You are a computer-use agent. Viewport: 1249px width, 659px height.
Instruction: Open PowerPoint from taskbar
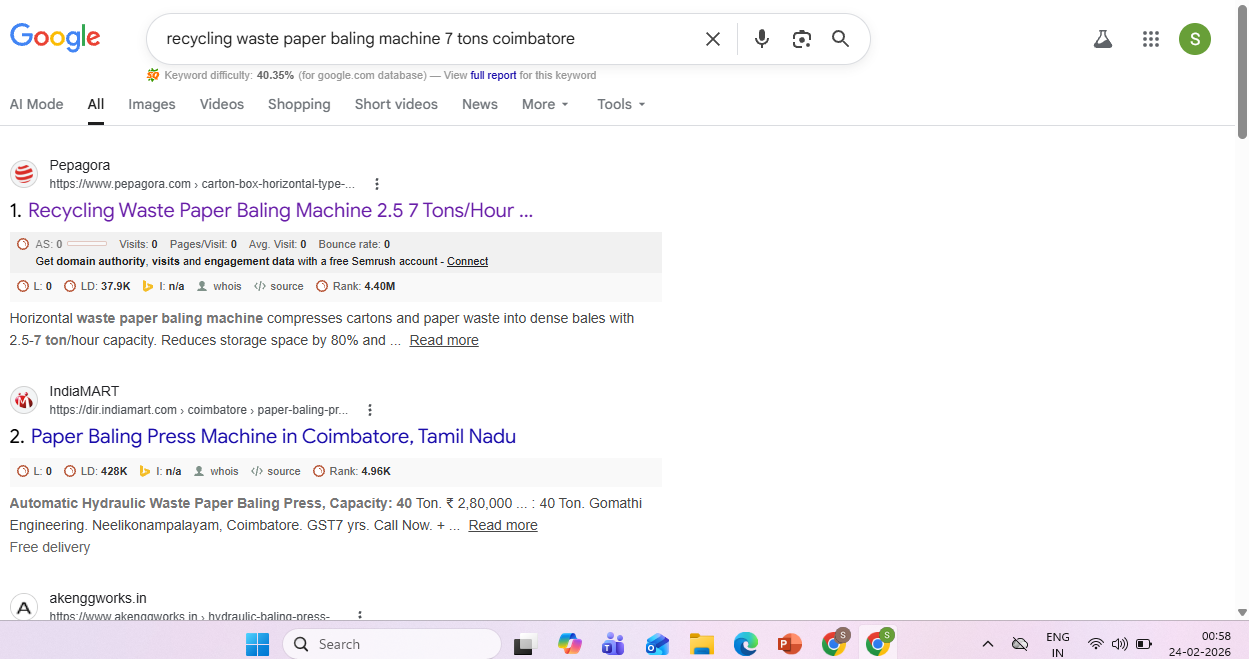coord(789,644)
